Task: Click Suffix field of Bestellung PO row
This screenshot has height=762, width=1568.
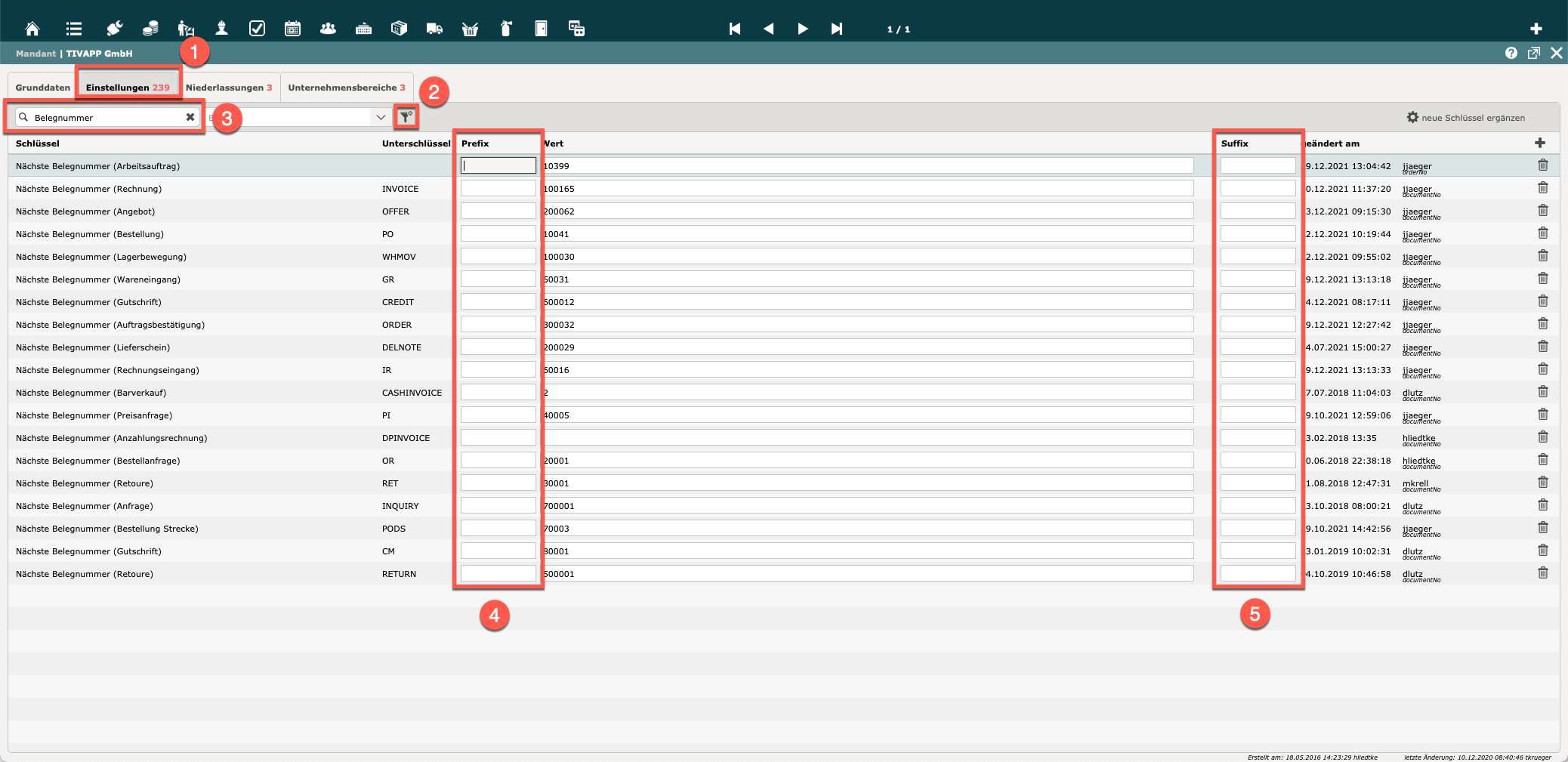Action: pyautogui.click(x=1258, y=233)
